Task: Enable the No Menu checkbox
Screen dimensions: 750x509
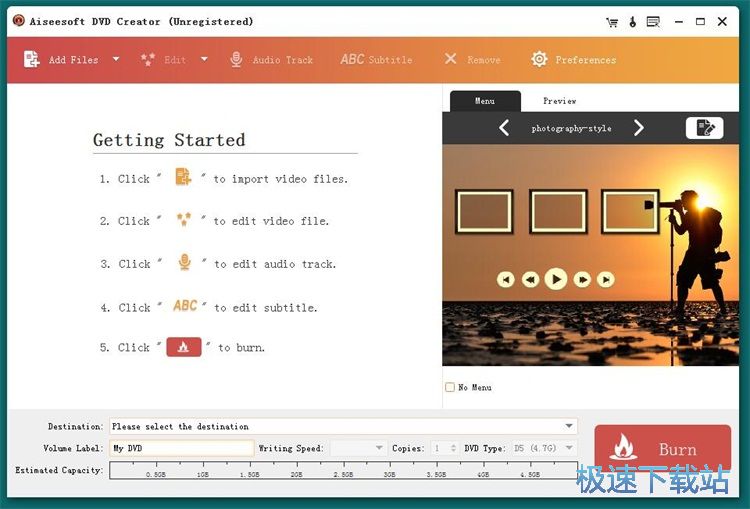Action: point(450,387)
